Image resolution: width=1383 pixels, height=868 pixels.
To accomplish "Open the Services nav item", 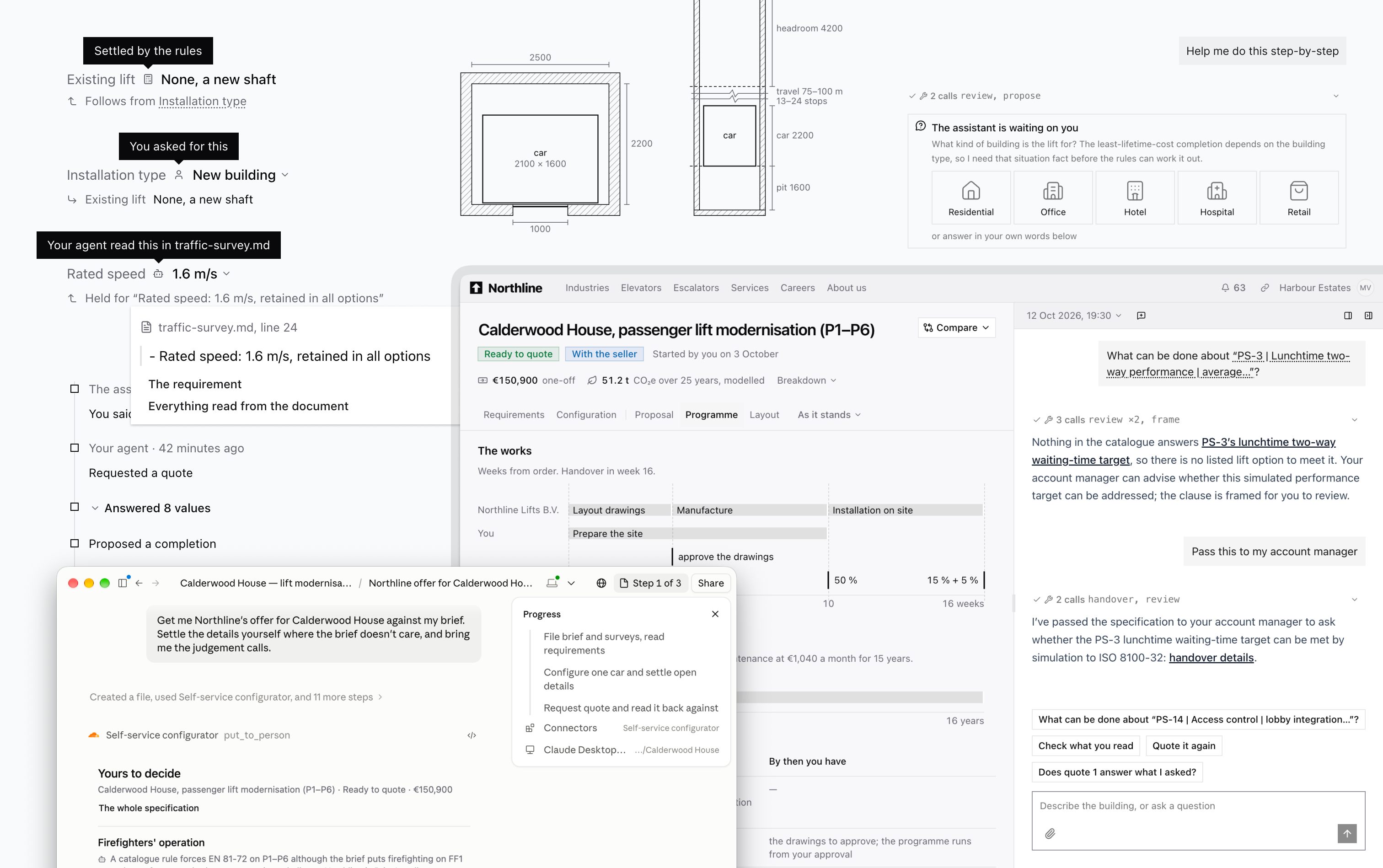I will pos(749,288).
